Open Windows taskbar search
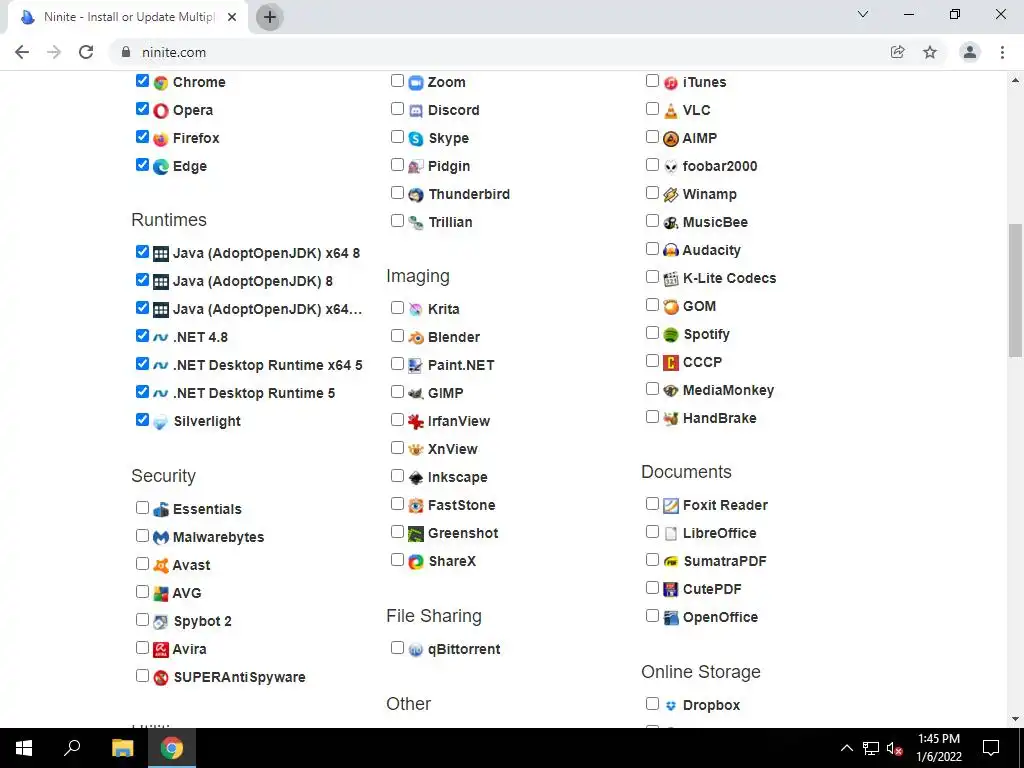This screenshot has height=768, width=1024. 72,748
